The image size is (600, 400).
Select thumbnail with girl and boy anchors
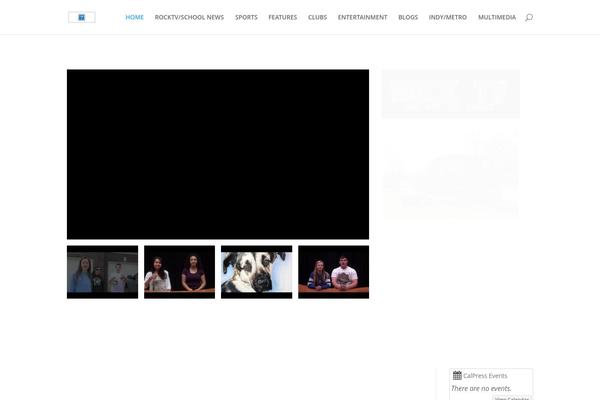334,272
